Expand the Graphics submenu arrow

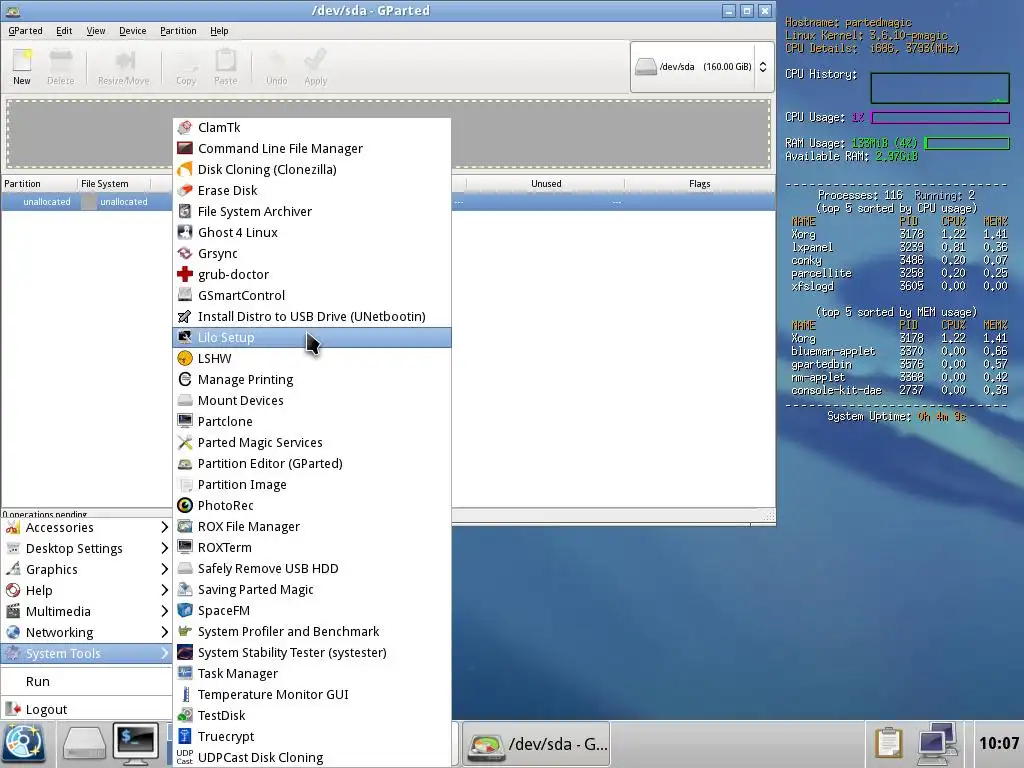click(164, 569)
